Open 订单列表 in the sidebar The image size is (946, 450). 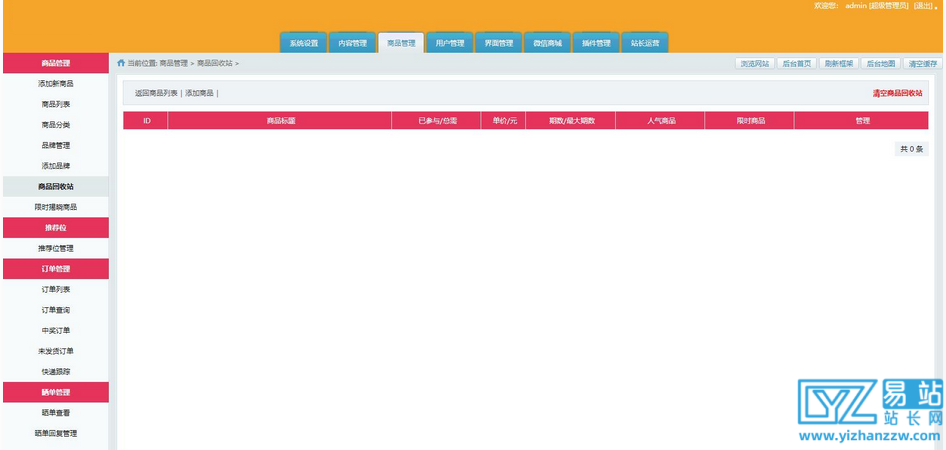coord(56,290)
